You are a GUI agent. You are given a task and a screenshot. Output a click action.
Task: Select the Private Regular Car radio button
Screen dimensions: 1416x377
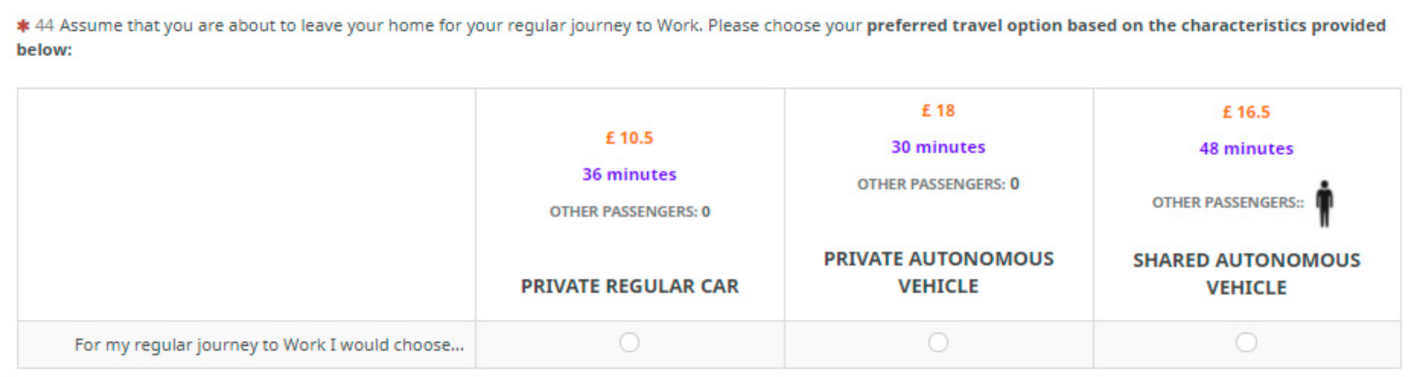629,343
